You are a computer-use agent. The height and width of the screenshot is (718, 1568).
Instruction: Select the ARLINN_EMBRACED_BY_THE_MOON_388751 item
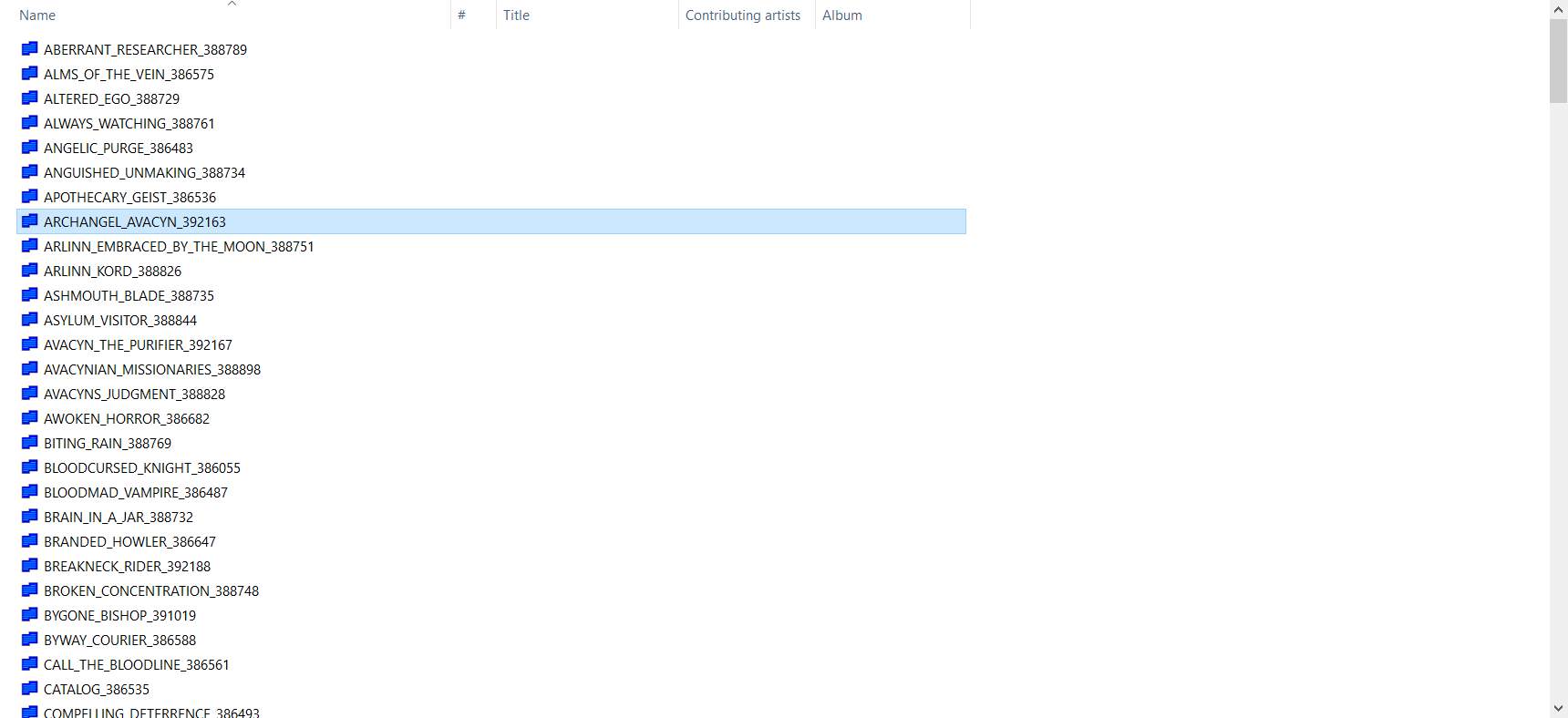coord(179,246)
